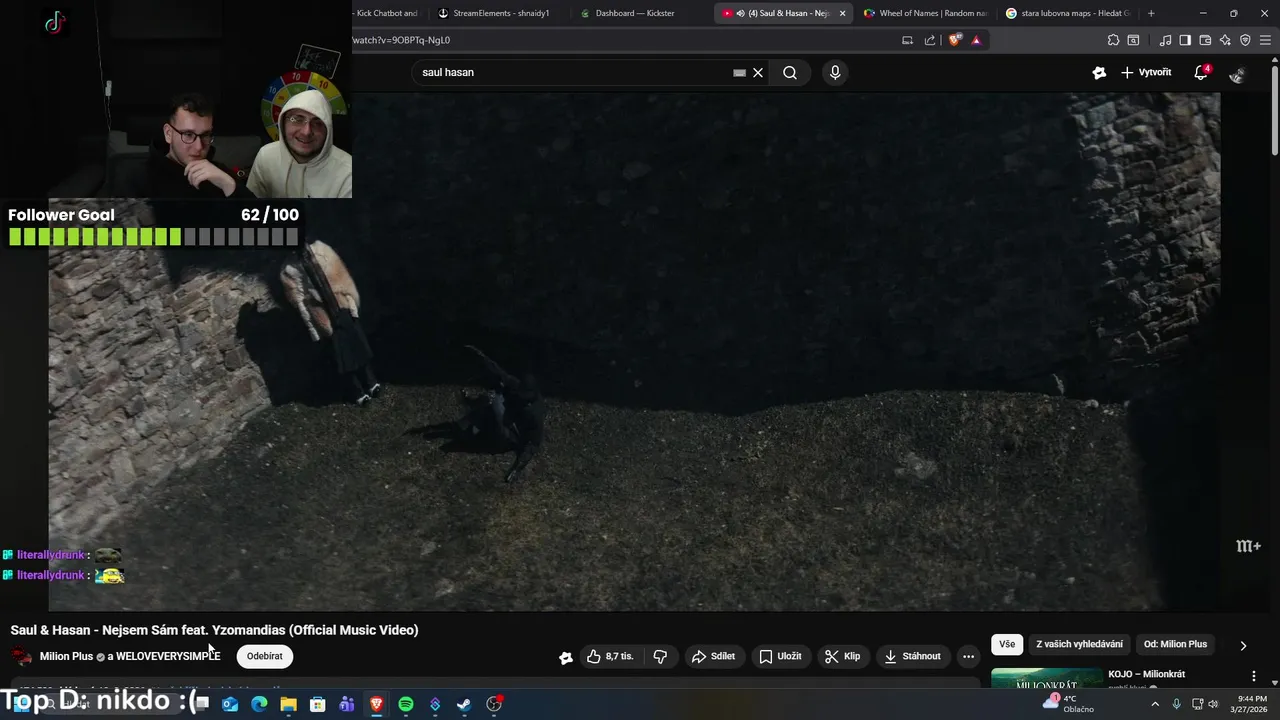Viewport: 1280px width, 720px height.
Task: Open the Brave hamburger main menu
Action: pyautogui.click(x=1266, y=40)
